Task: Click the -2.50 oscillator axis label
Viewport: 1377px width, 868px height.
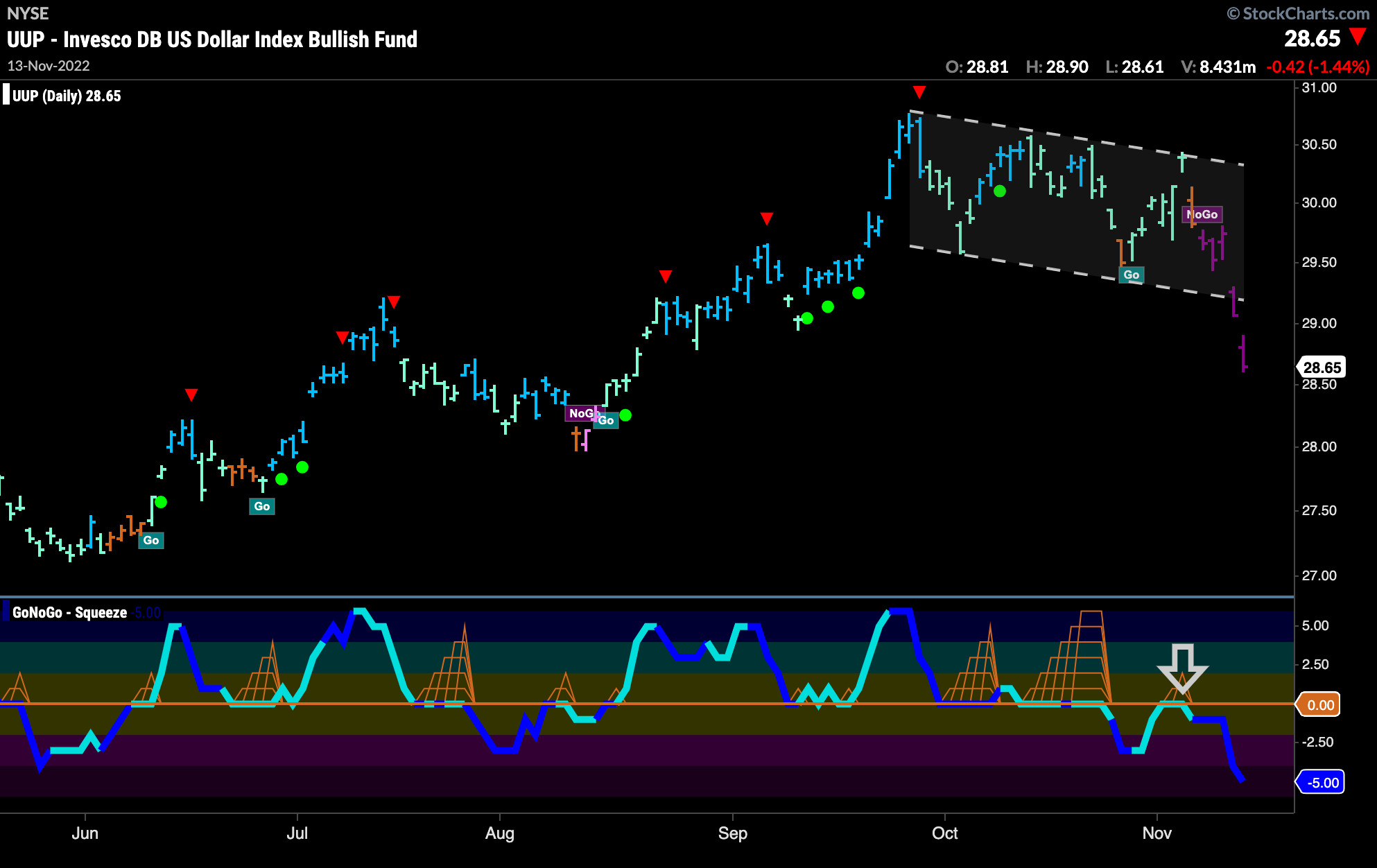Action: coord(1317,742)
